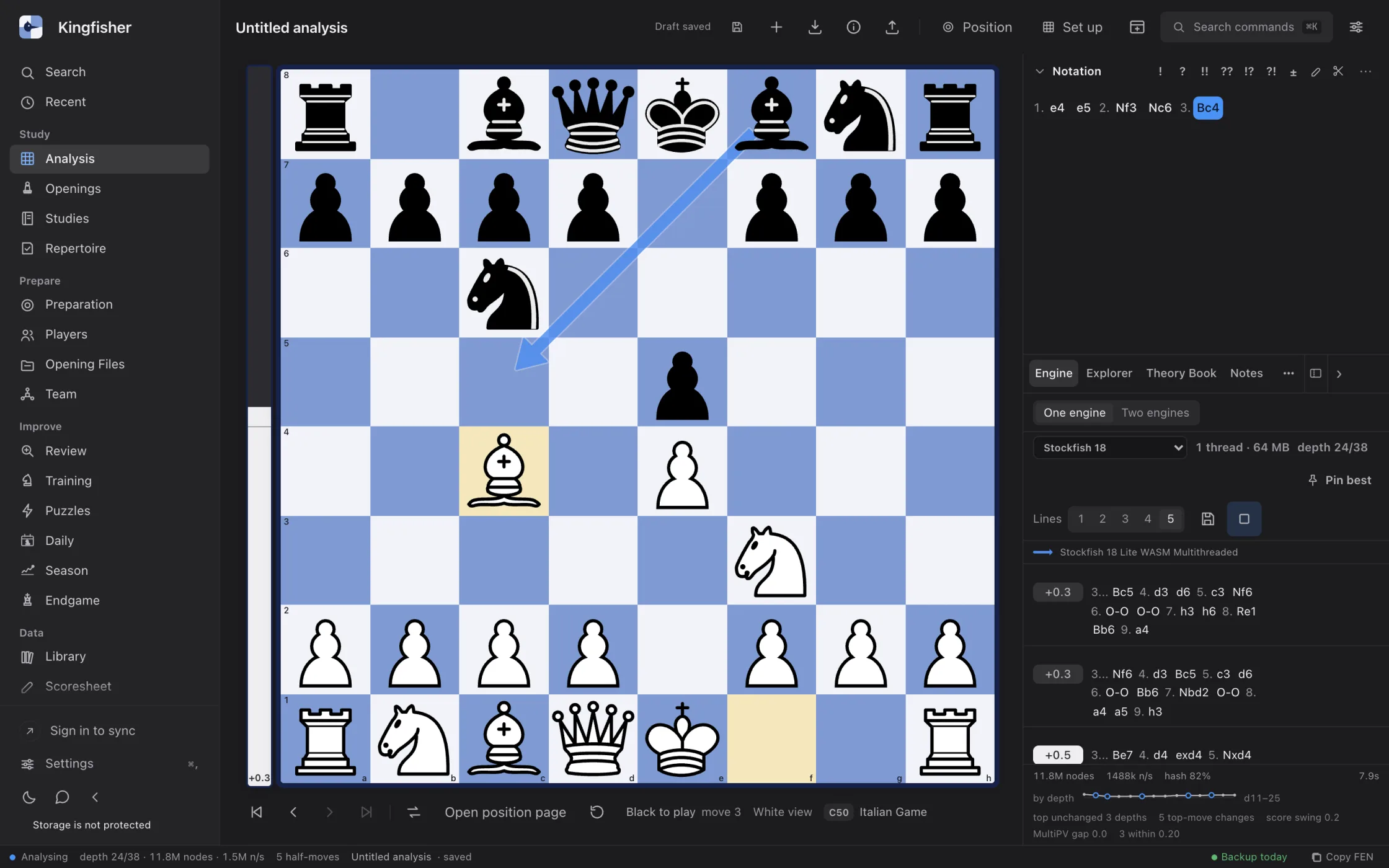Collapse the Notation panel chevron
Image resolution: width=1389 pixels, height=868 pixels.
(x=1040, y=71)
